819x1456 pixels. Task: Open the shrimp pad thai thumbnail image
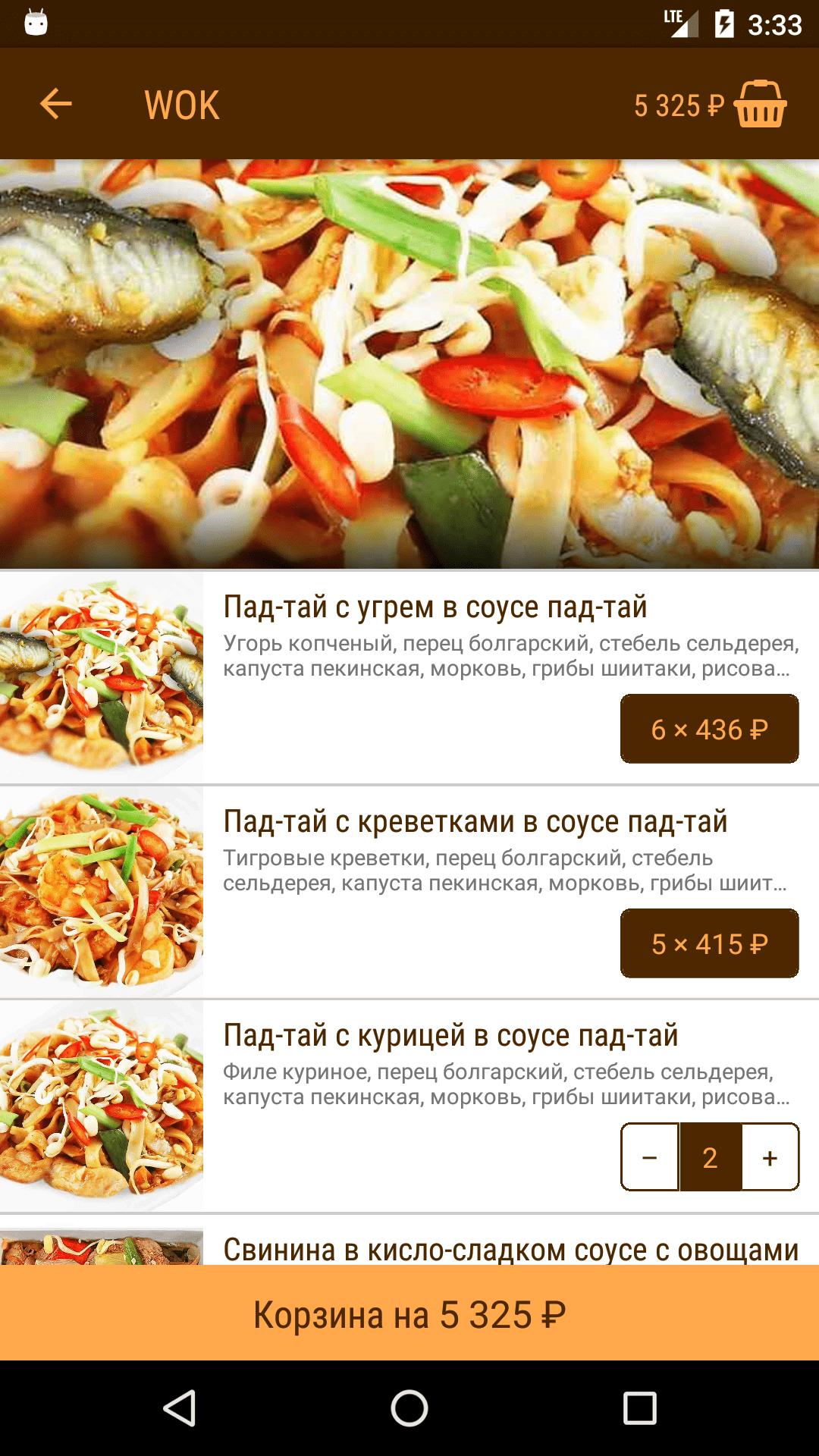pos(102,892)
